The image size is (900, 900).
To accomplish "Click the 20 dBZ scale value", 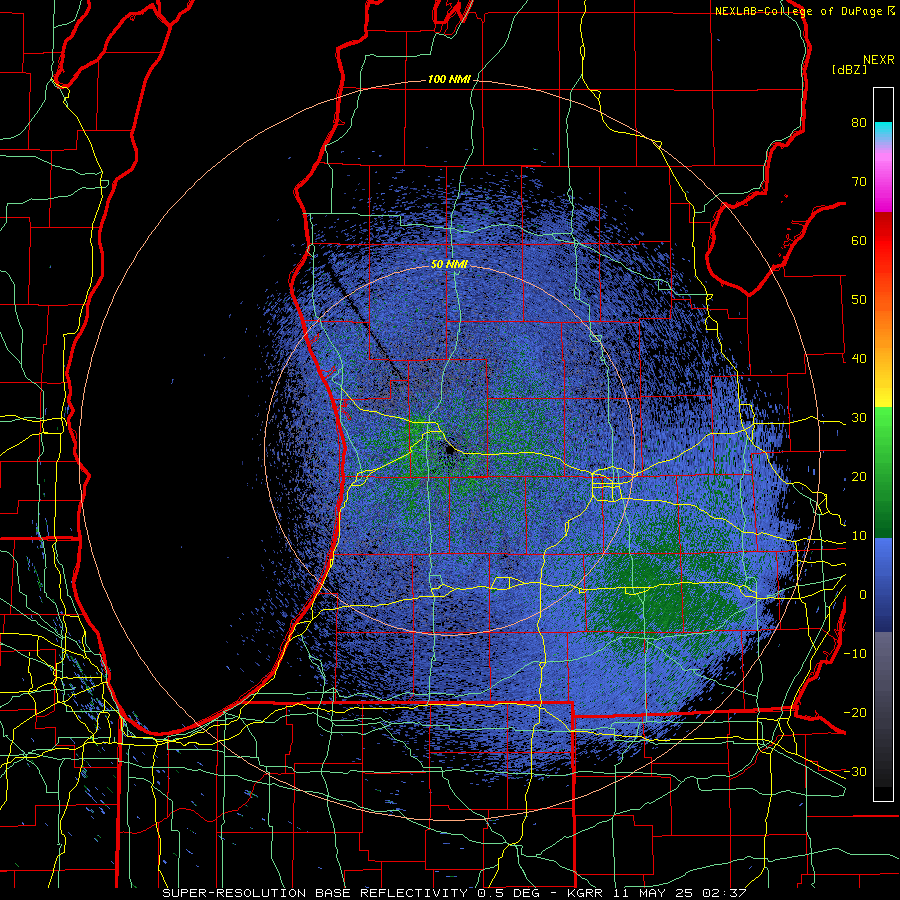I will click(859, 476).
